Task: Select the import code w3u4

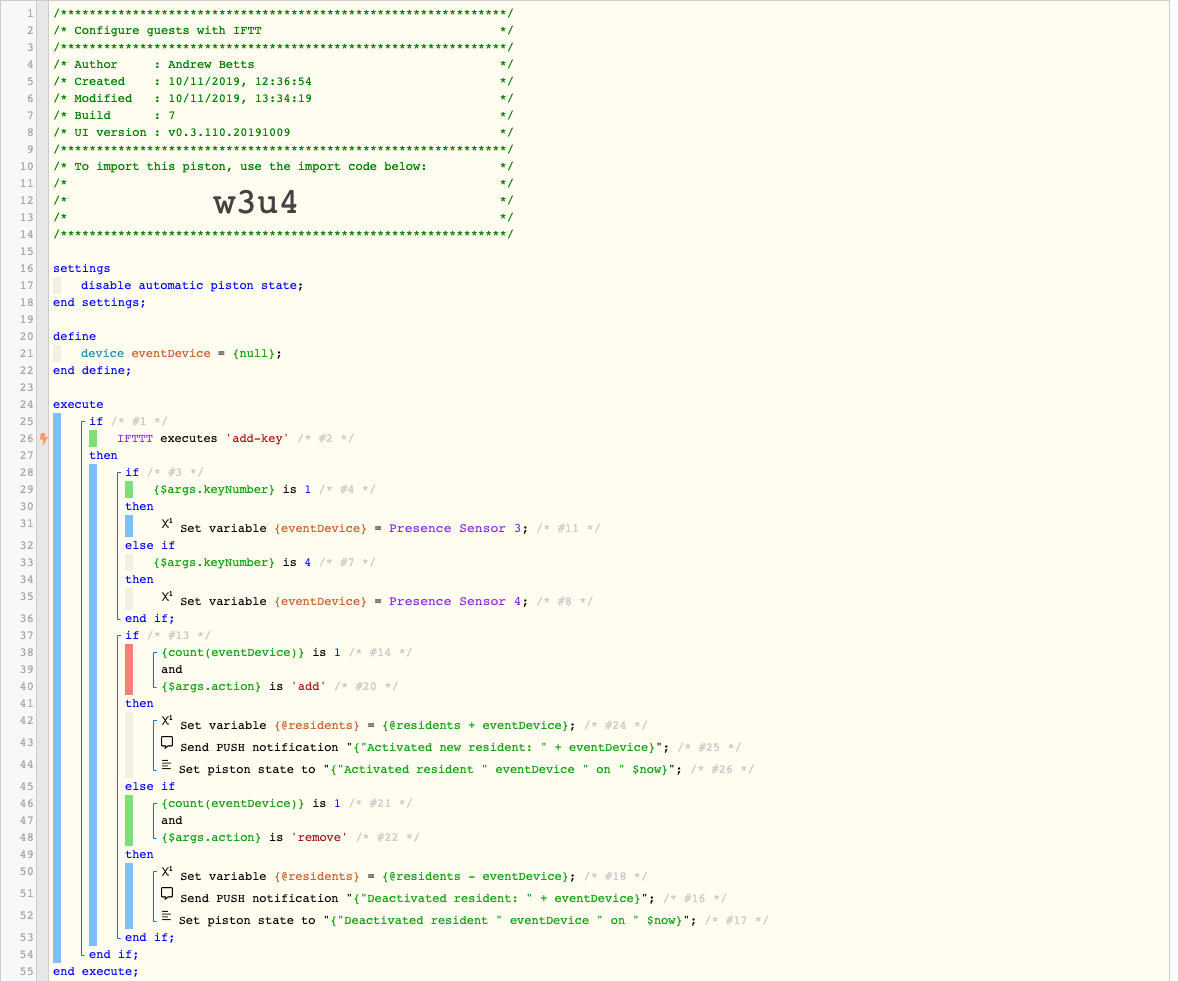Action: (255, 203)
